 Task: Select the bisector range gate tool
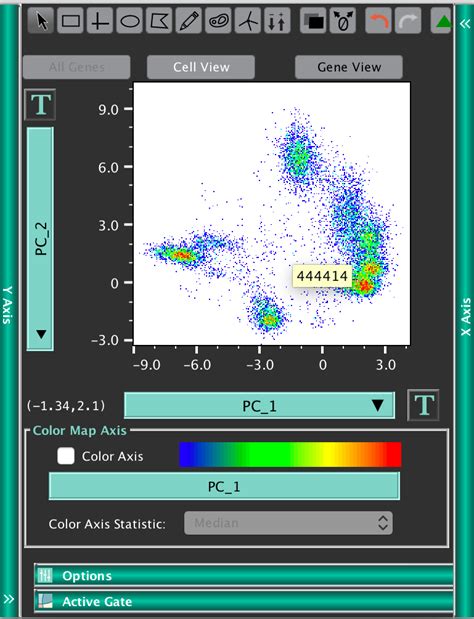tap(277, 21)
